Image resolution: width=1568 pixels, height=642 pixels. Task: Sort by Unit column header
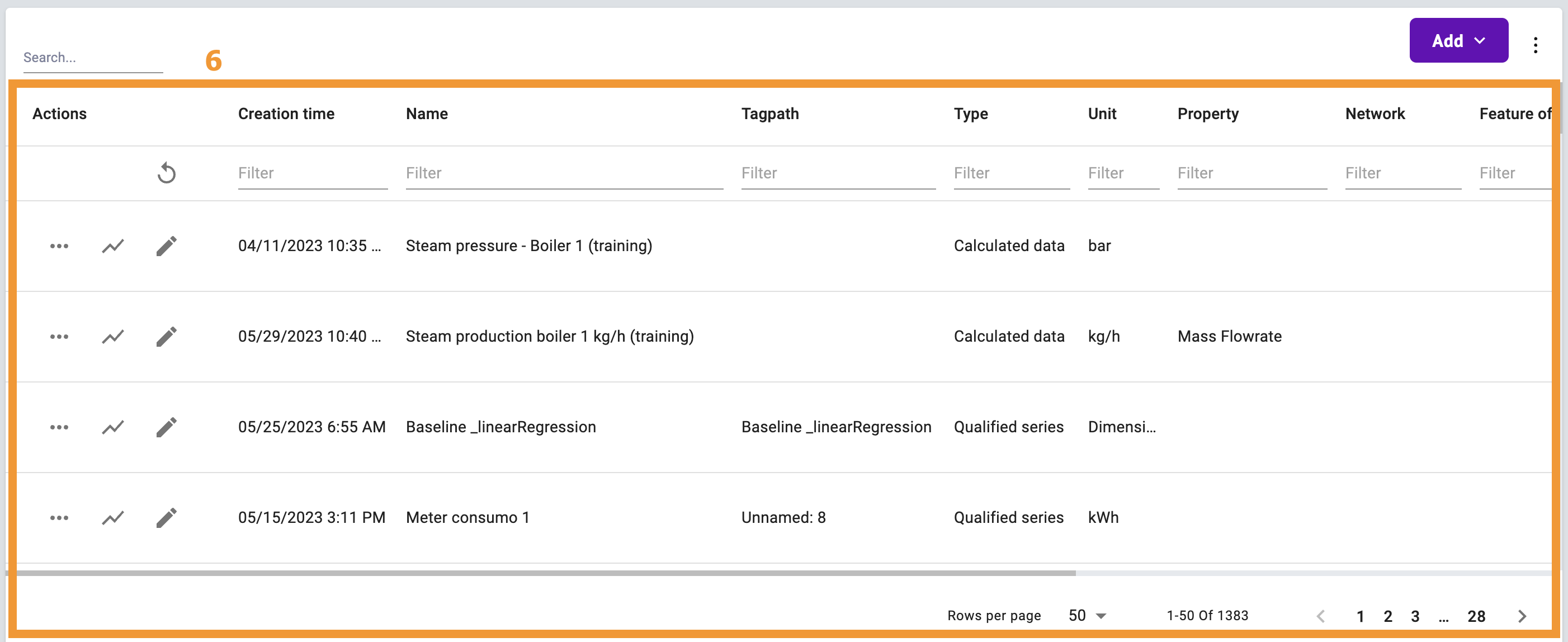[1102, 113]
